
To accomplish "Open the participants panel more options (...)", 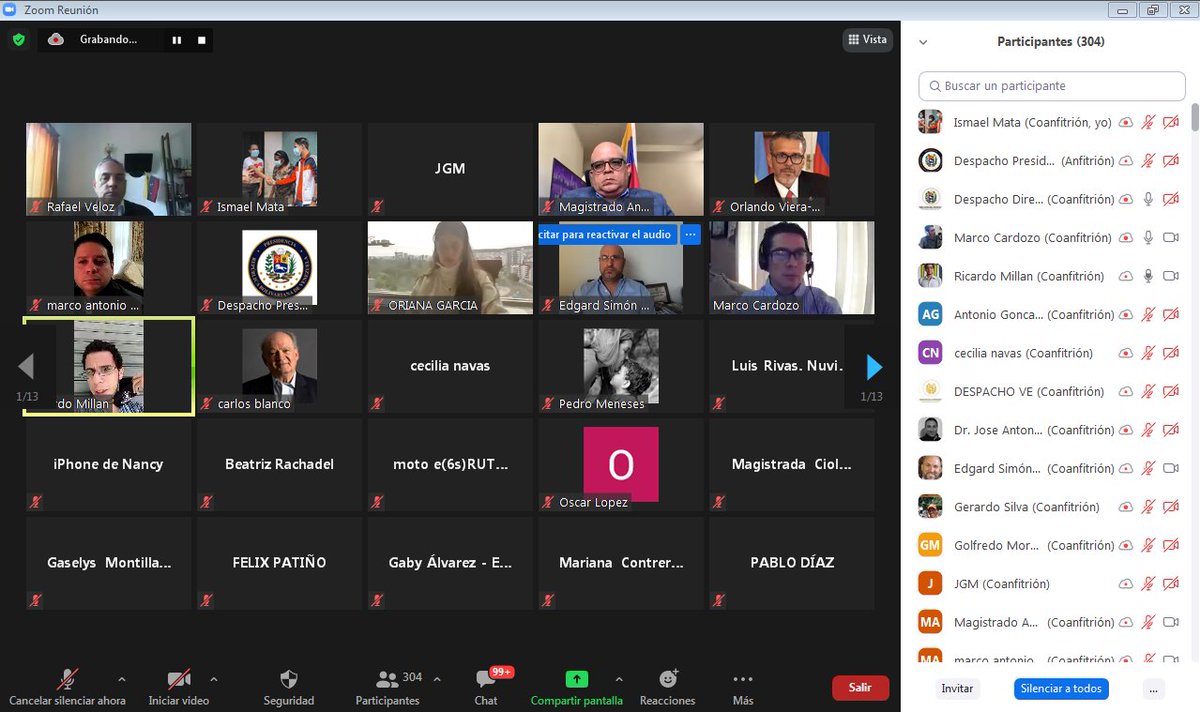I will tap(1154, 689).
